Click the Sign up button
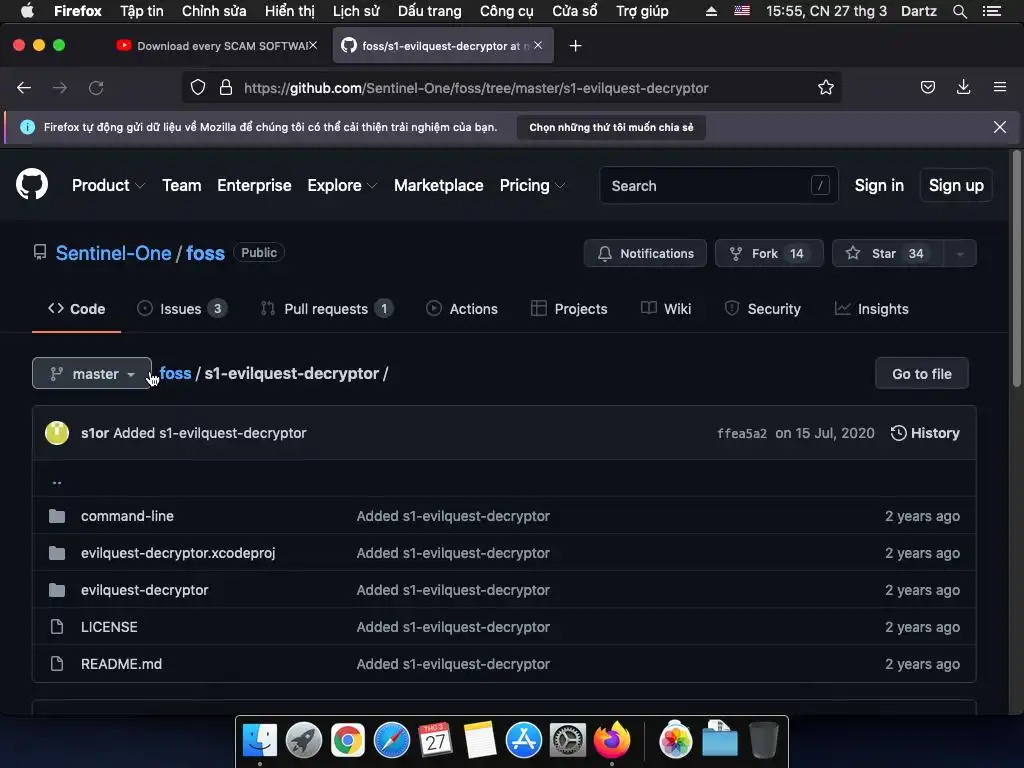The height and width of the screenshot is (768, 1024). (956, 185)
